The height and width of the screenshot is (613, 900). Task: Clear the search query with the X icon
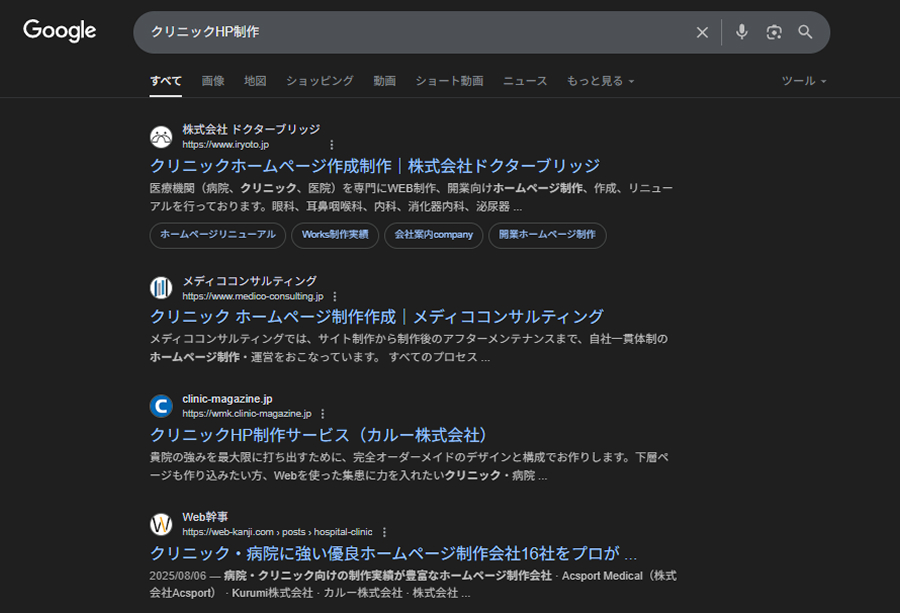[702, 32]
